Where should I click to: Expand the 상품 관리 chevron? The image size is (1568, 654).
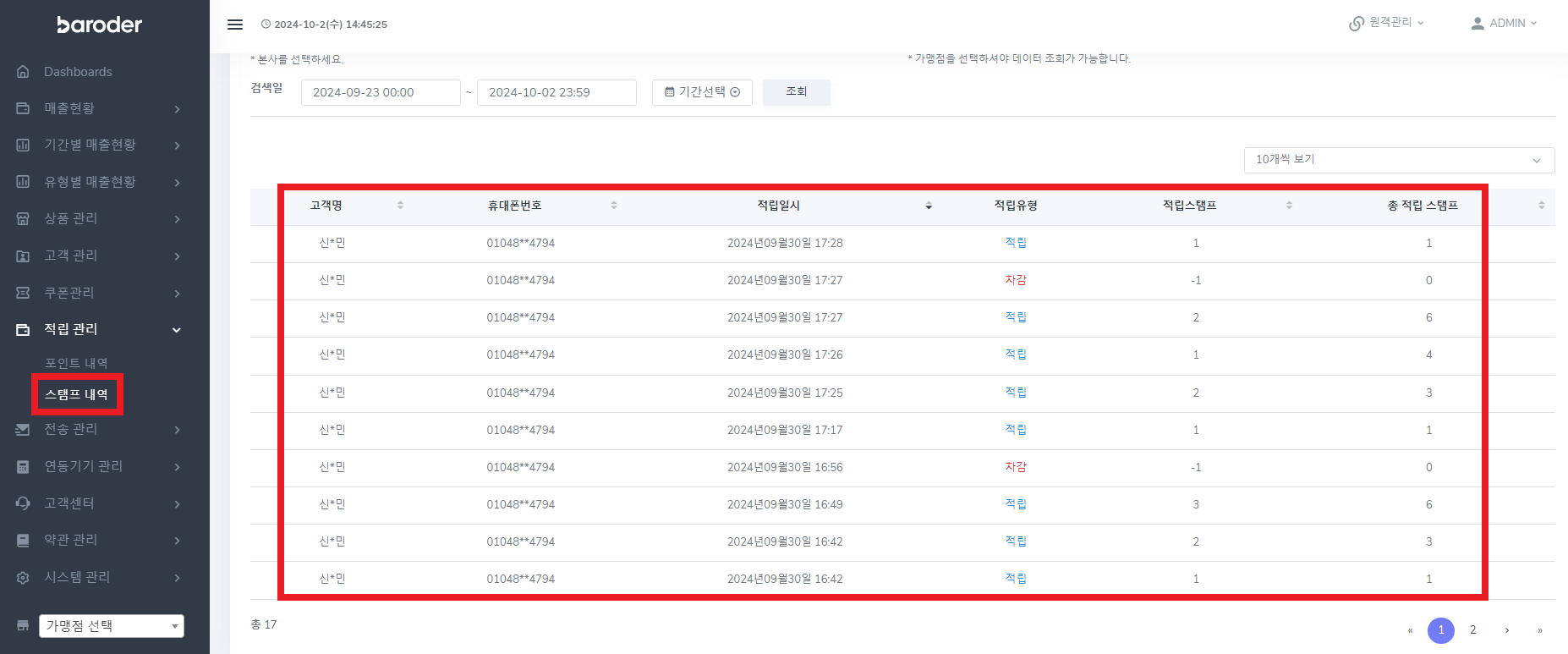tap(177, 219)
